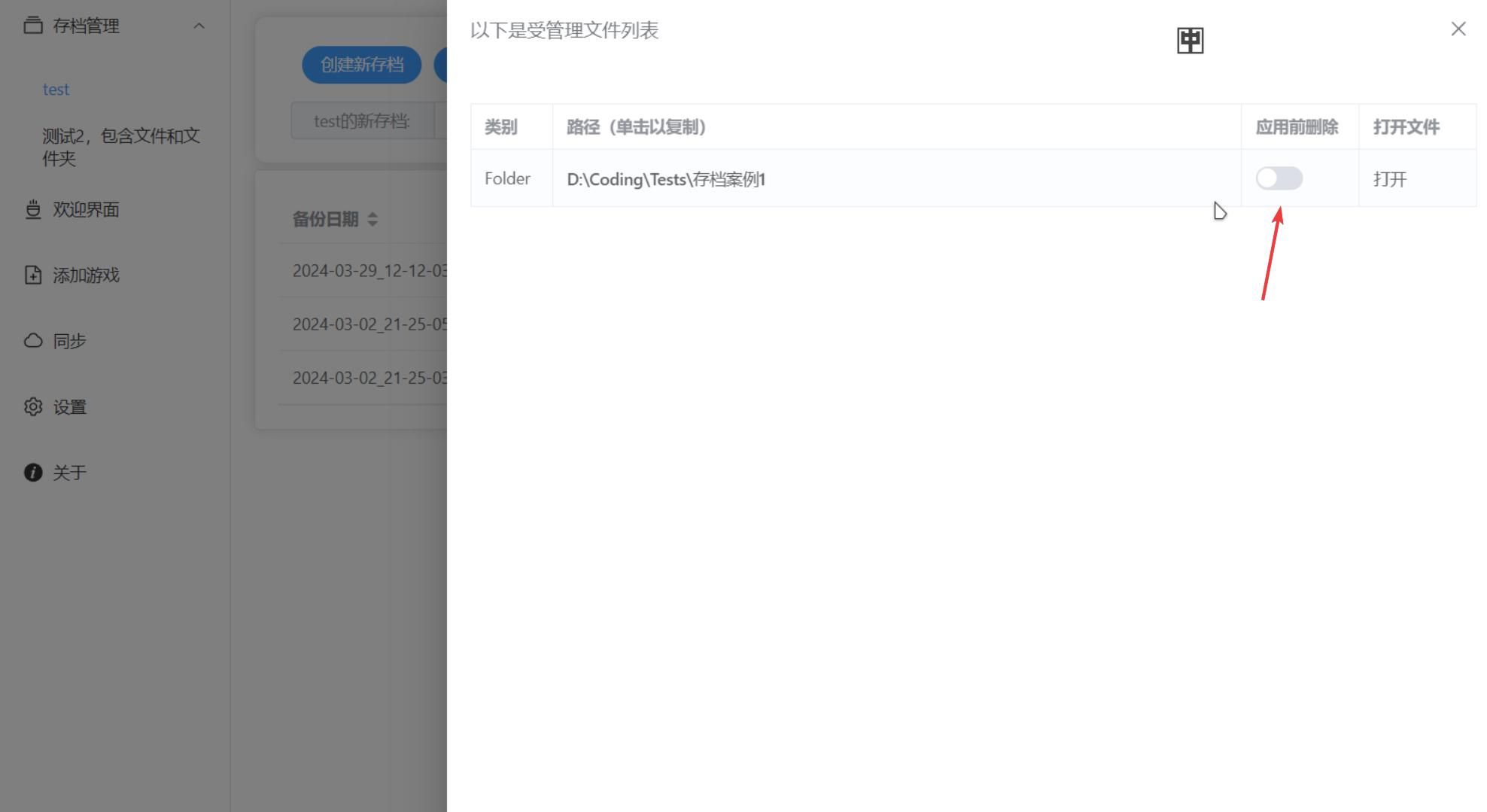Screen dimensions: 1487x812
Task: Select backup 2024-03-02_21-25-05
Action: (x=369, y=324)
